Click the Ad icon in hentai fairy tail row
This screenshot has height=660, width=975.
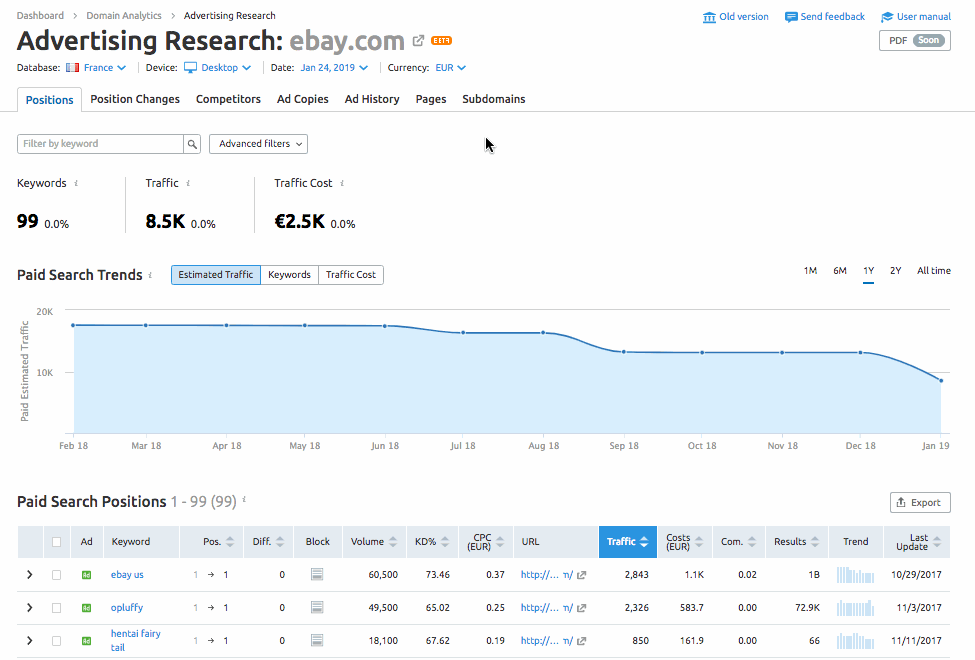[86, 641]
